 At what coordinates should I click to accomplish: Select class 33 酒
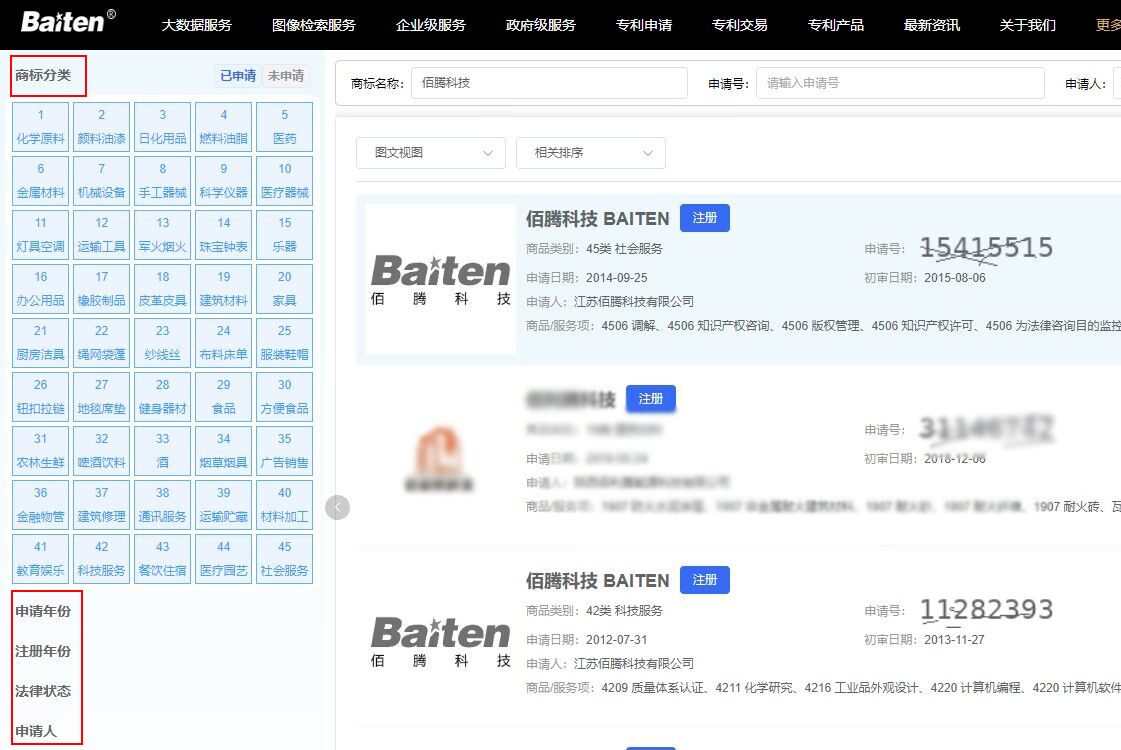[162, 450]
